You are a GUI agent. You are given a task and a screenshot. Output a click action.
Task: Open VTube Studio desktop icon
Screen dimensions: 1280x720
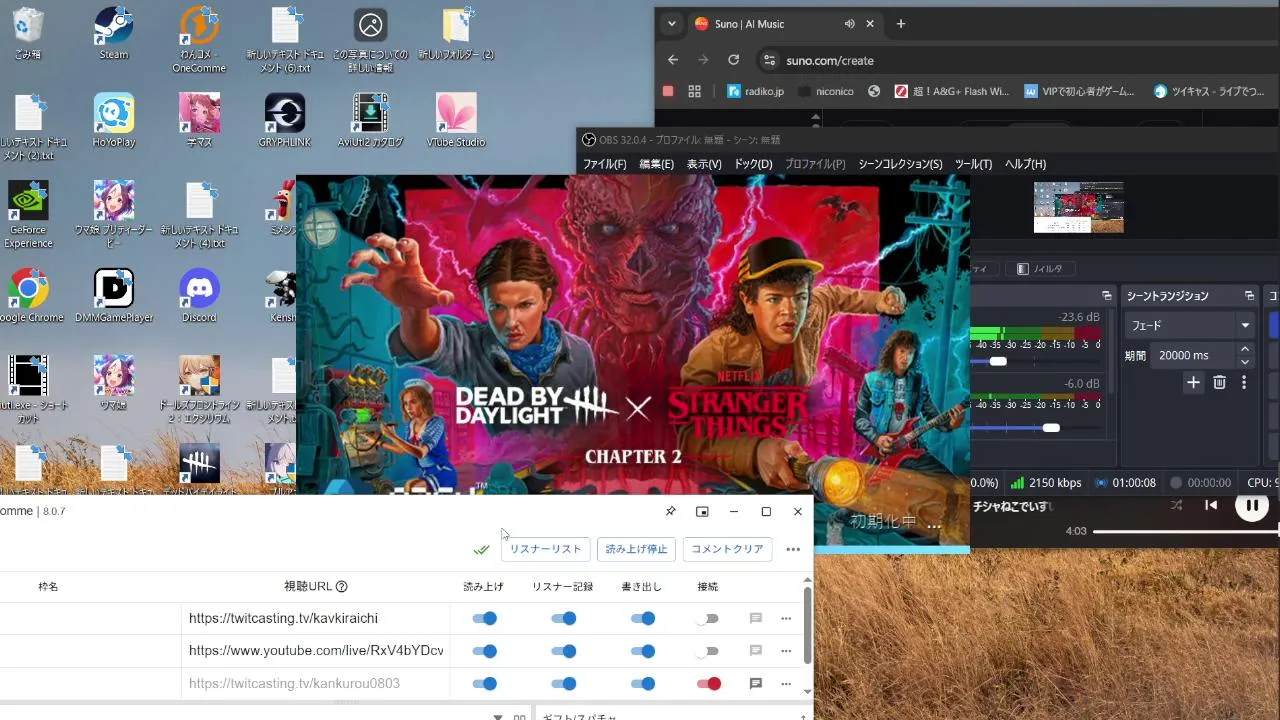(456, 120)
